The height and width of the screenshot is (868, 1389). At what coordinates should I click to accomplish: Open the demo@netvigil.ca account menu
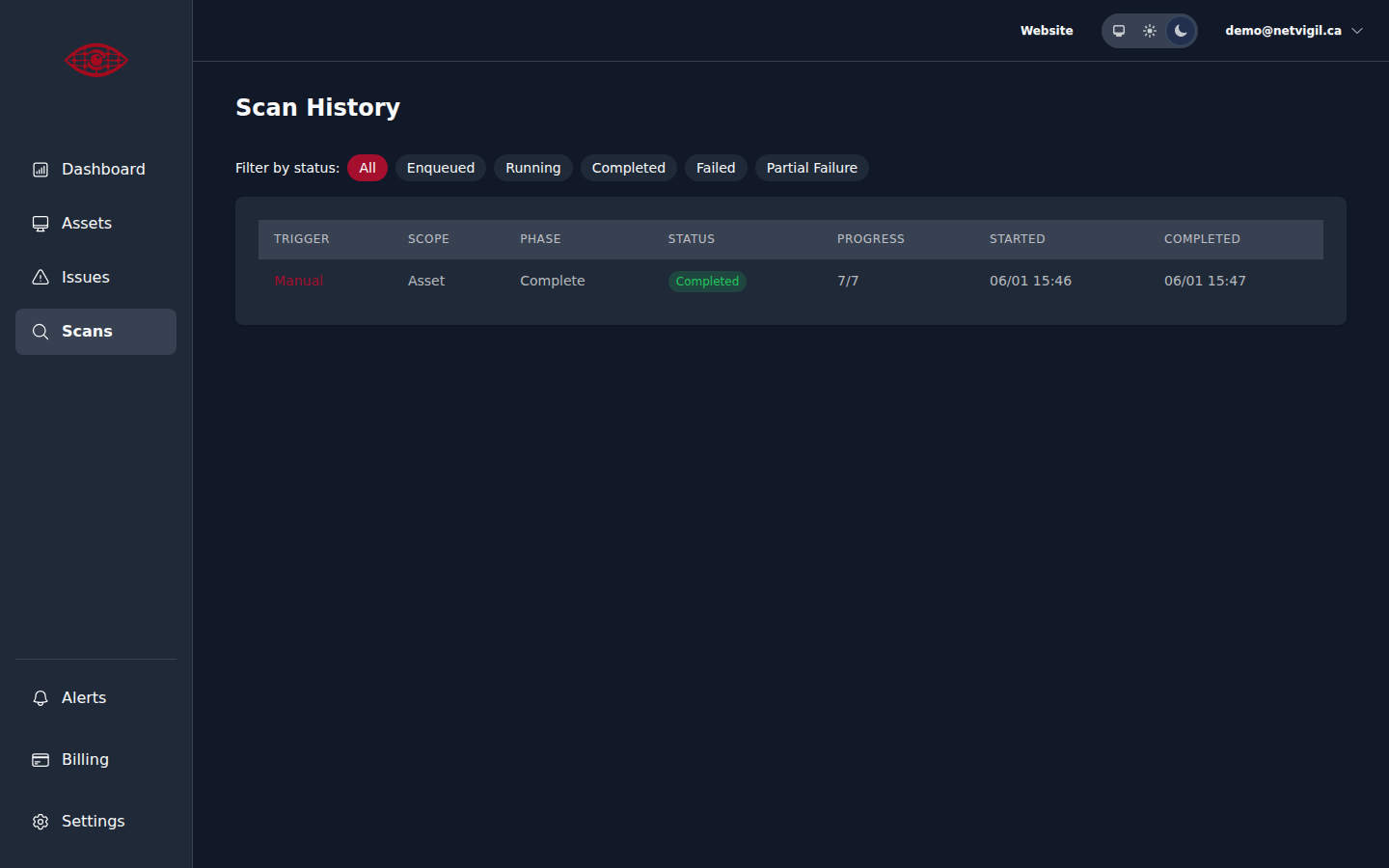pos(1294,31)
